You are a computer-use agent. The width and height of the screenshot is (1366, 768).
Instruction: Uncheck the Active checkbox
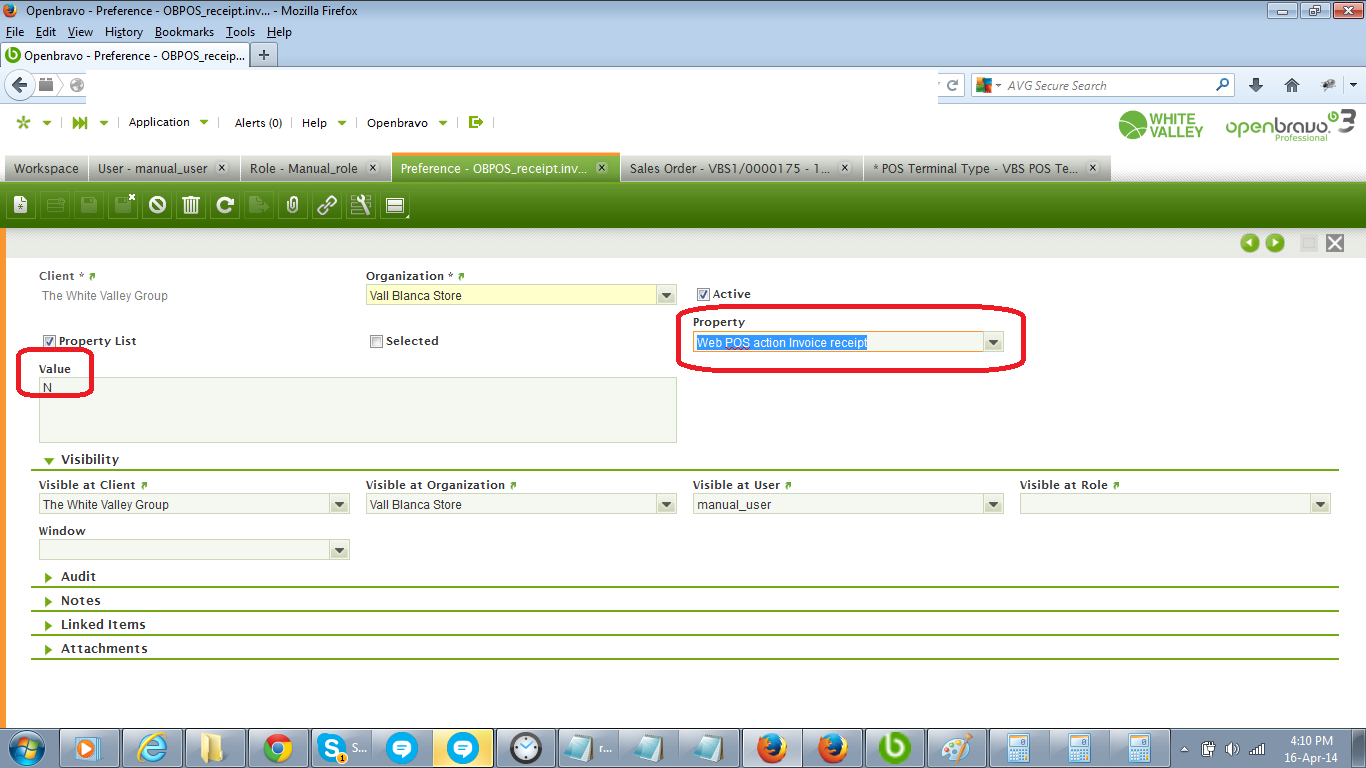pos(703,294)
